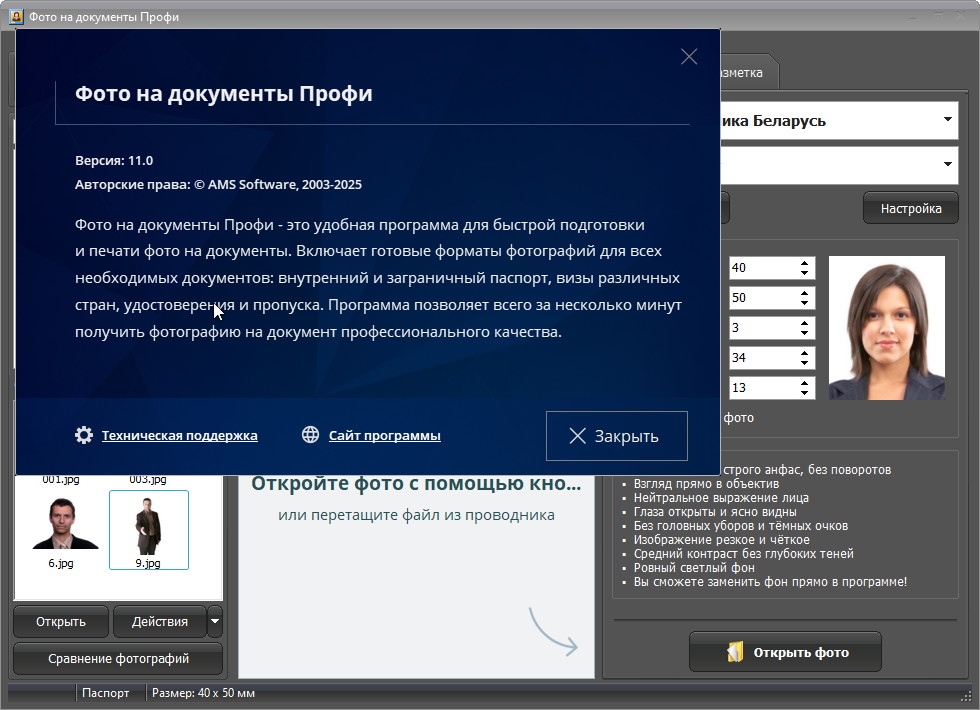Click the input field with value 50
Viewport: 980px width, 710px height.
[762, 298]
